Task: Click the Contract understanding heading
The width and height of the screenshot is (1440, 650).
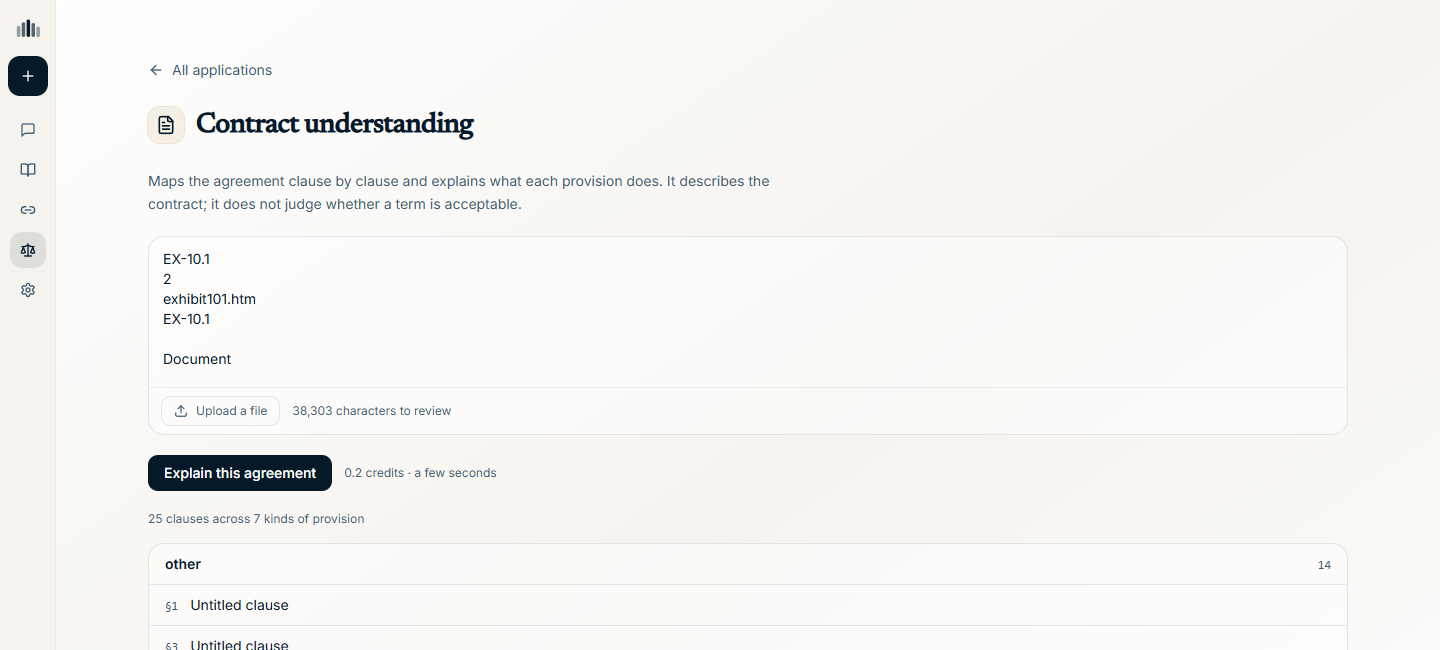Action: coord(334,124)
